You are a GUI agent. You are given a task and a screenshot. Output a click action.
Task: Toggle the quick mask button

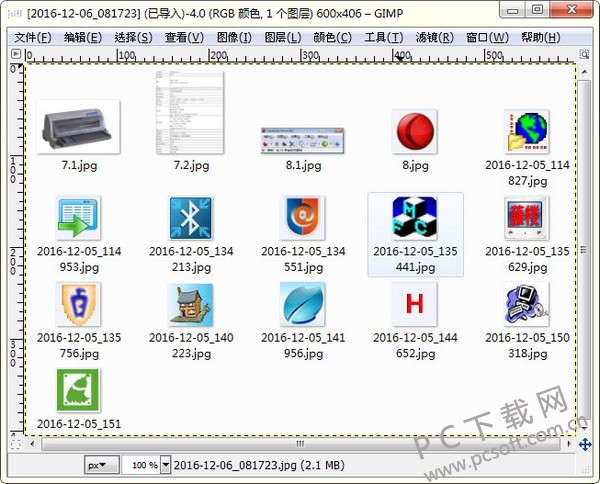click(16, 444)
